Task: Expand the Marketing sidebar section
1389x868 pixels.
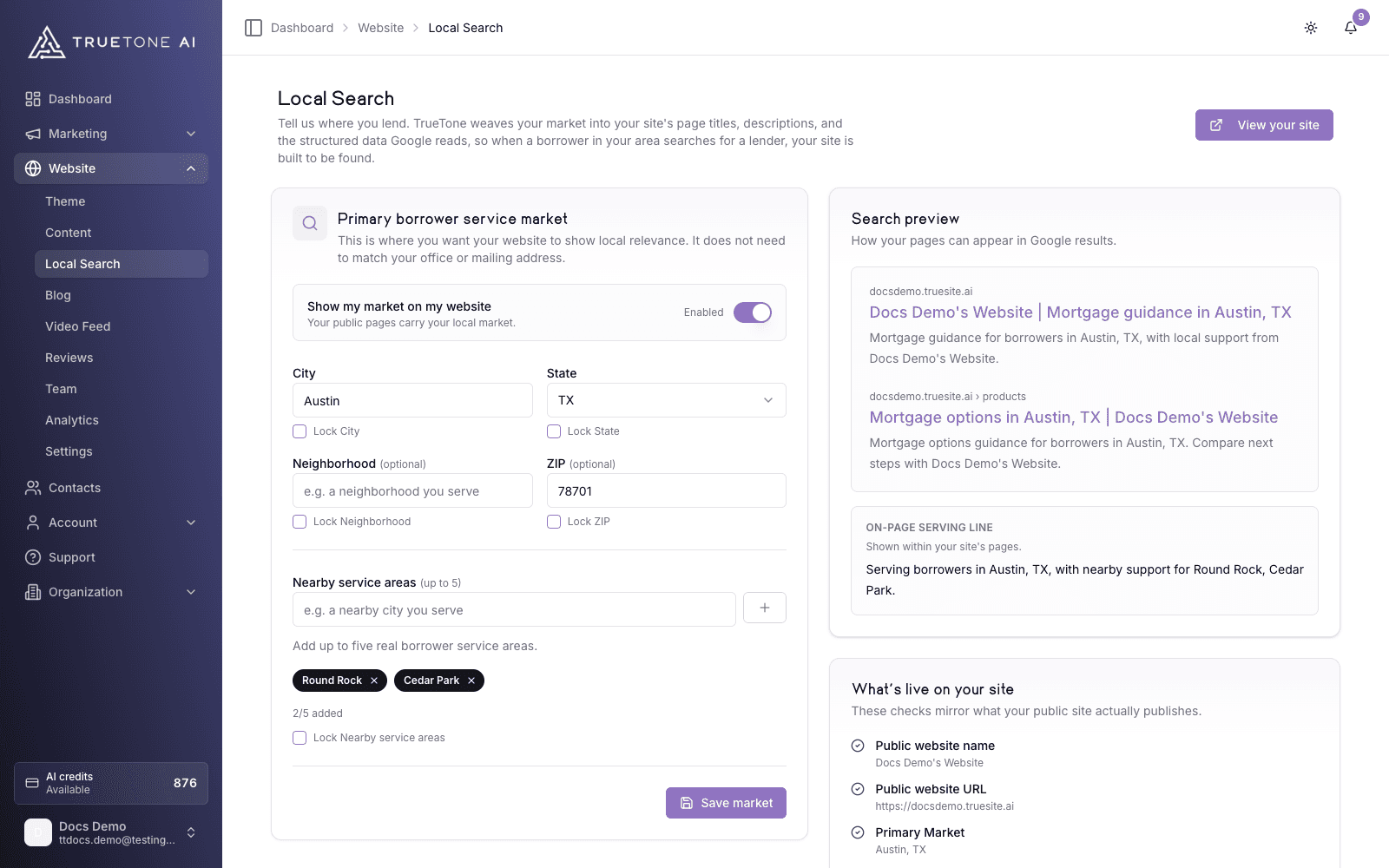Action: [x=111, y=134]
